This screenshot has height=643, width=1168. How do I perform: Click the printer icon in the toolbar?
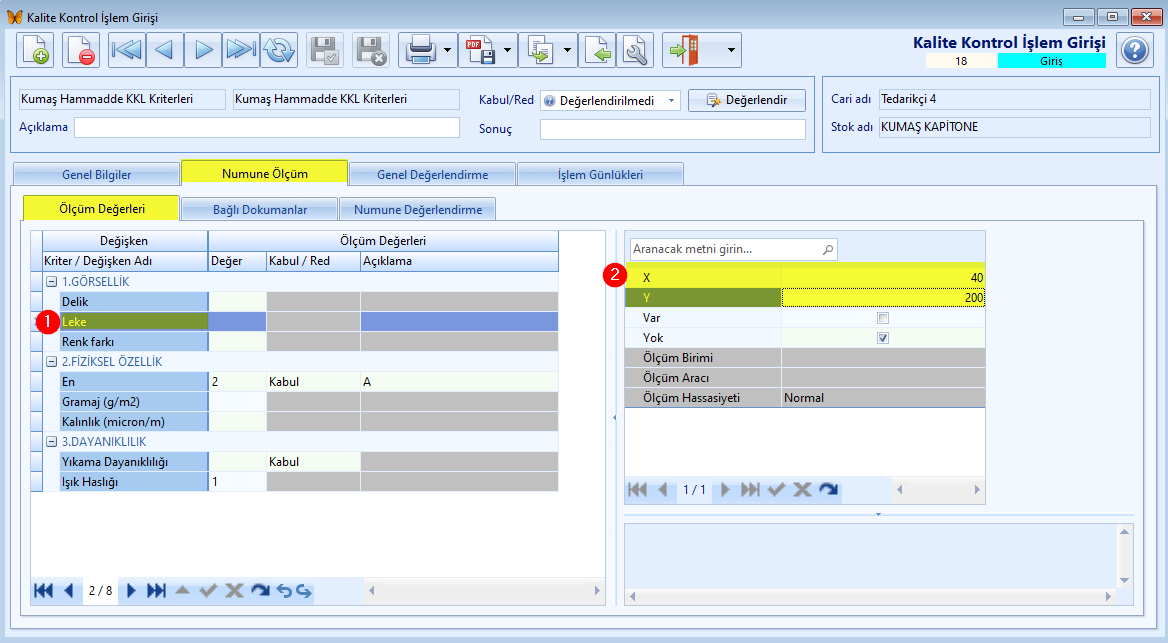click(420, 51)
